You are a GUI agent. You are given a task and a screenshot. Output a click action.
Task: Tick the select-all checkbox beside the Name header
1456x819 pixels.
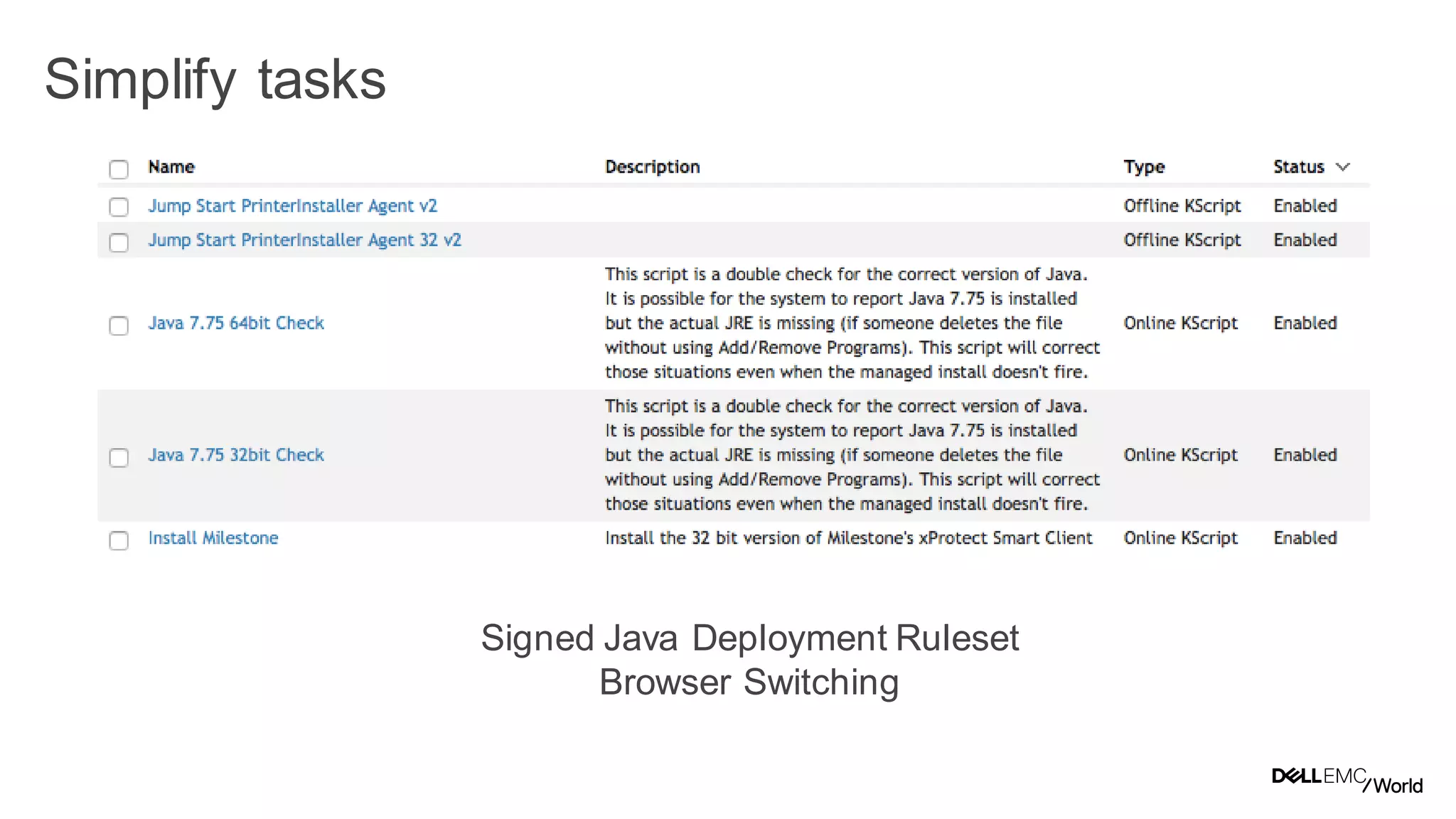pos(119,169)
